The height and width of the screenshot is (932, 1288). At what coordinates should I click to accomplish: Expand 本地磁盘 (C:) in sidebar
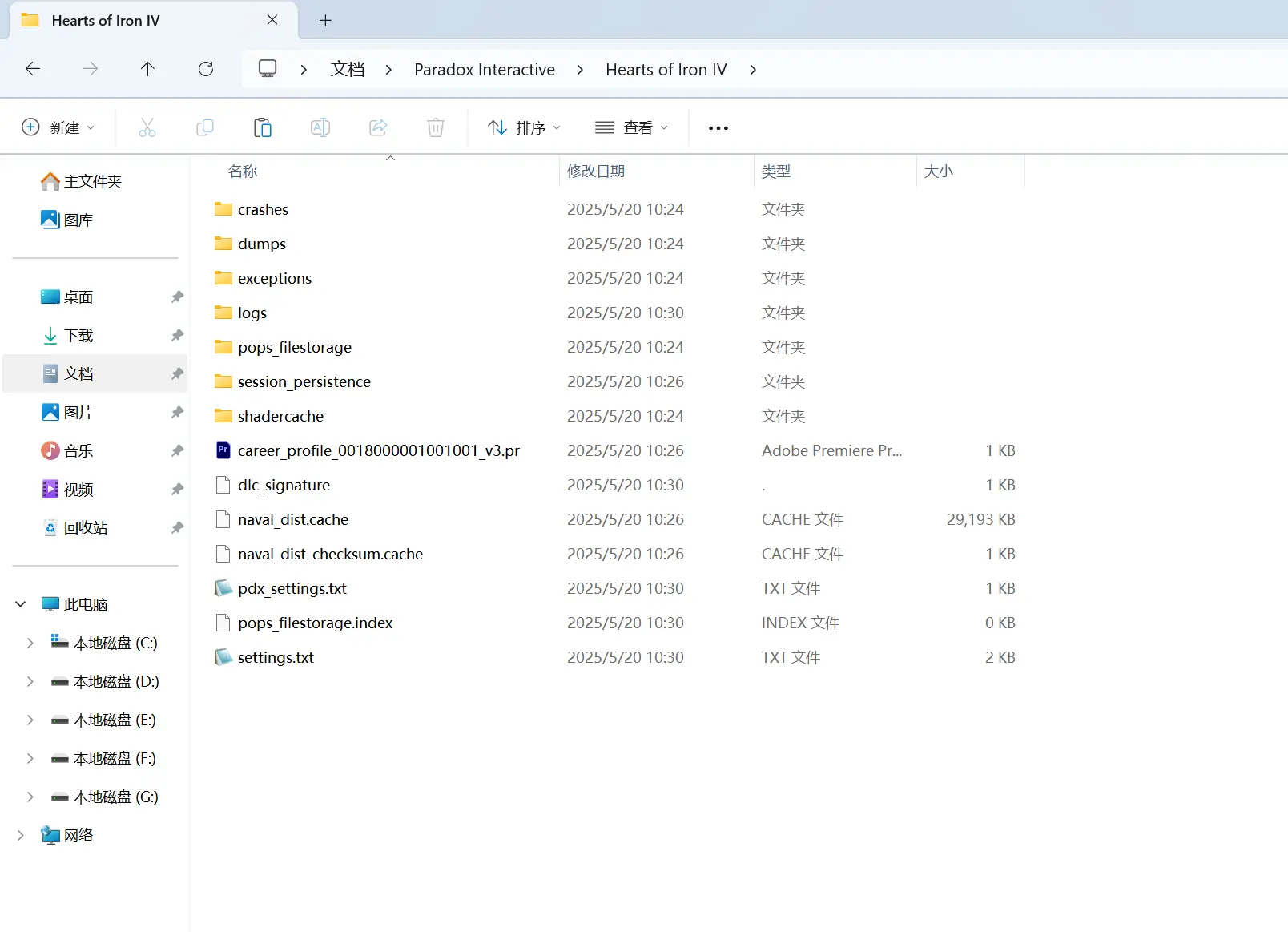pos(30,642)
